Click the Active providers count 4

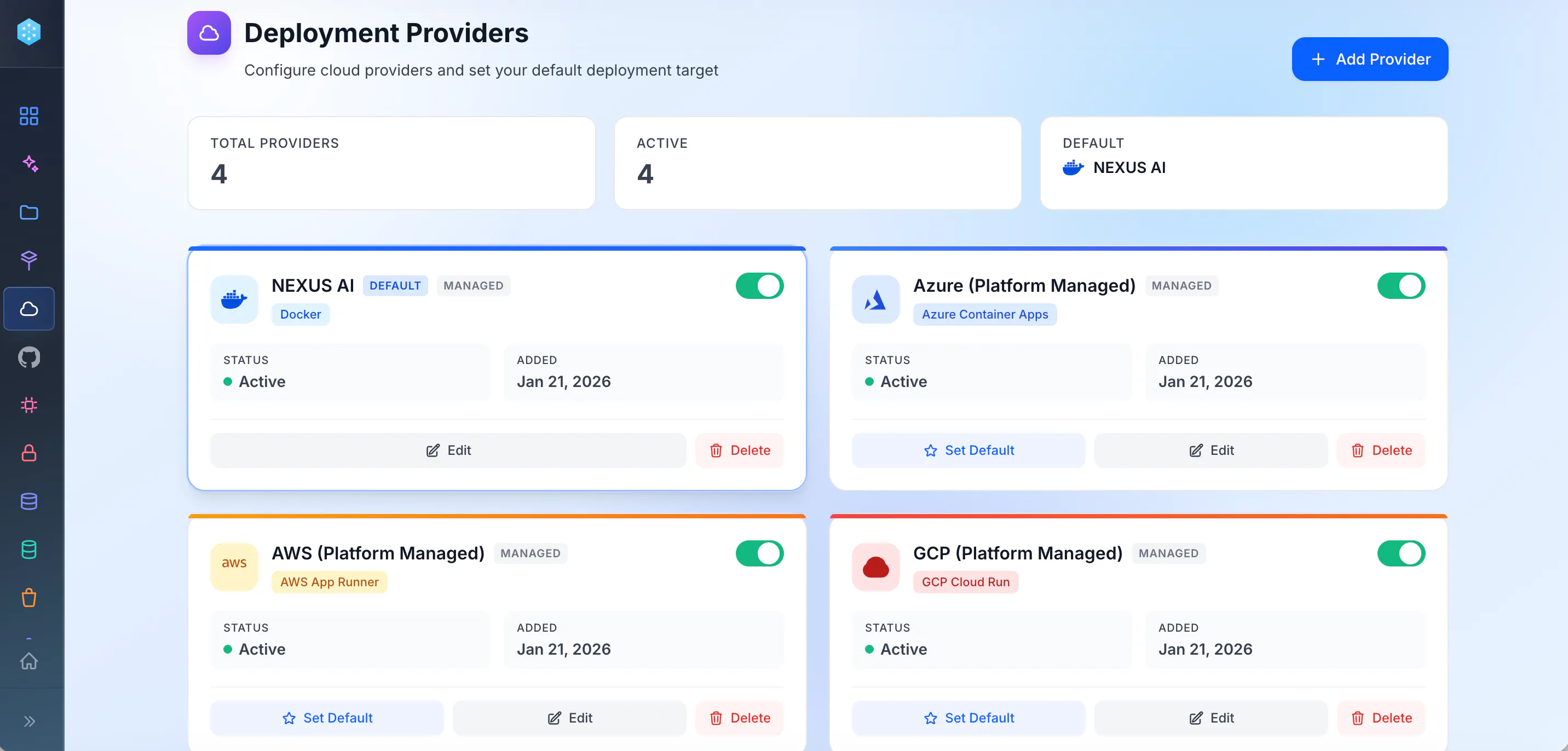pyautogui.click(x=645, y=175)
